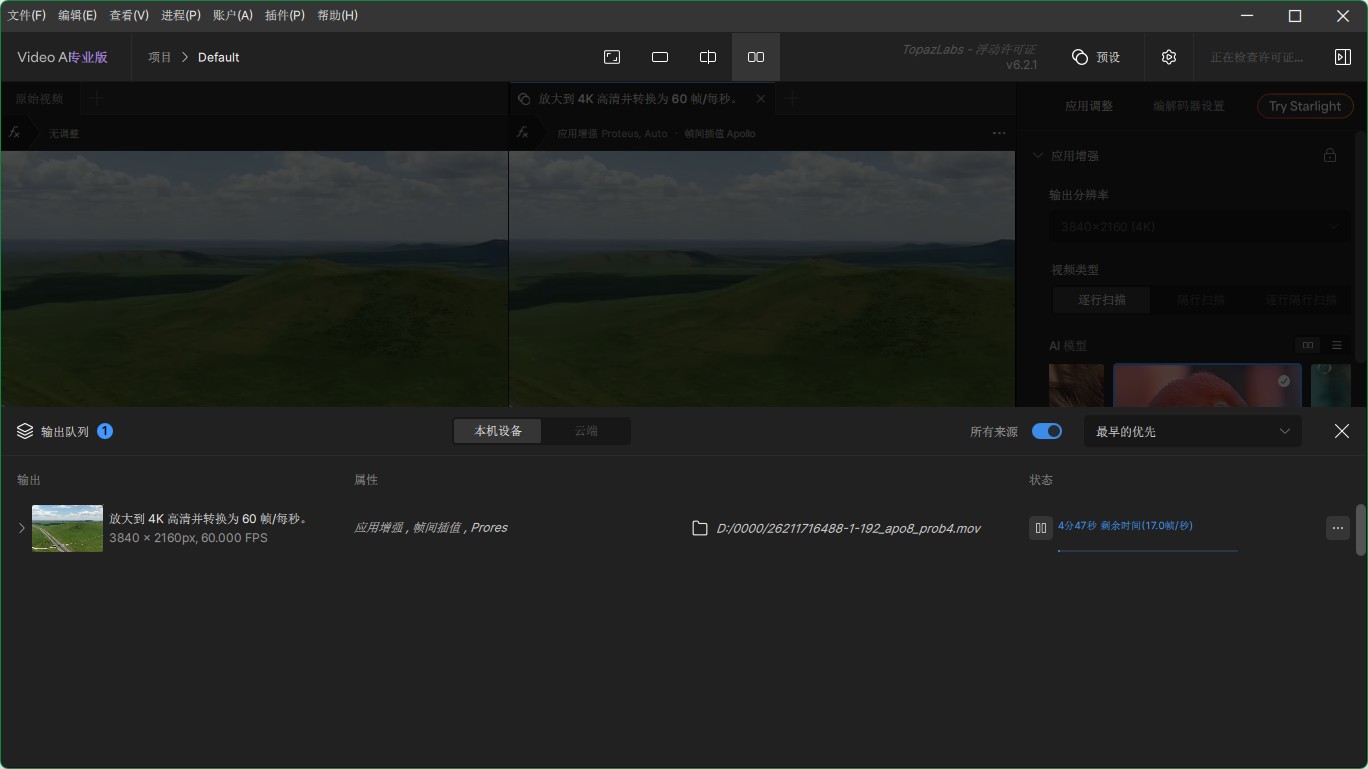The height and width of the screenshot is (769, 1368).
Task: Open output folder for the .mov file
Action: click(700, 528)
